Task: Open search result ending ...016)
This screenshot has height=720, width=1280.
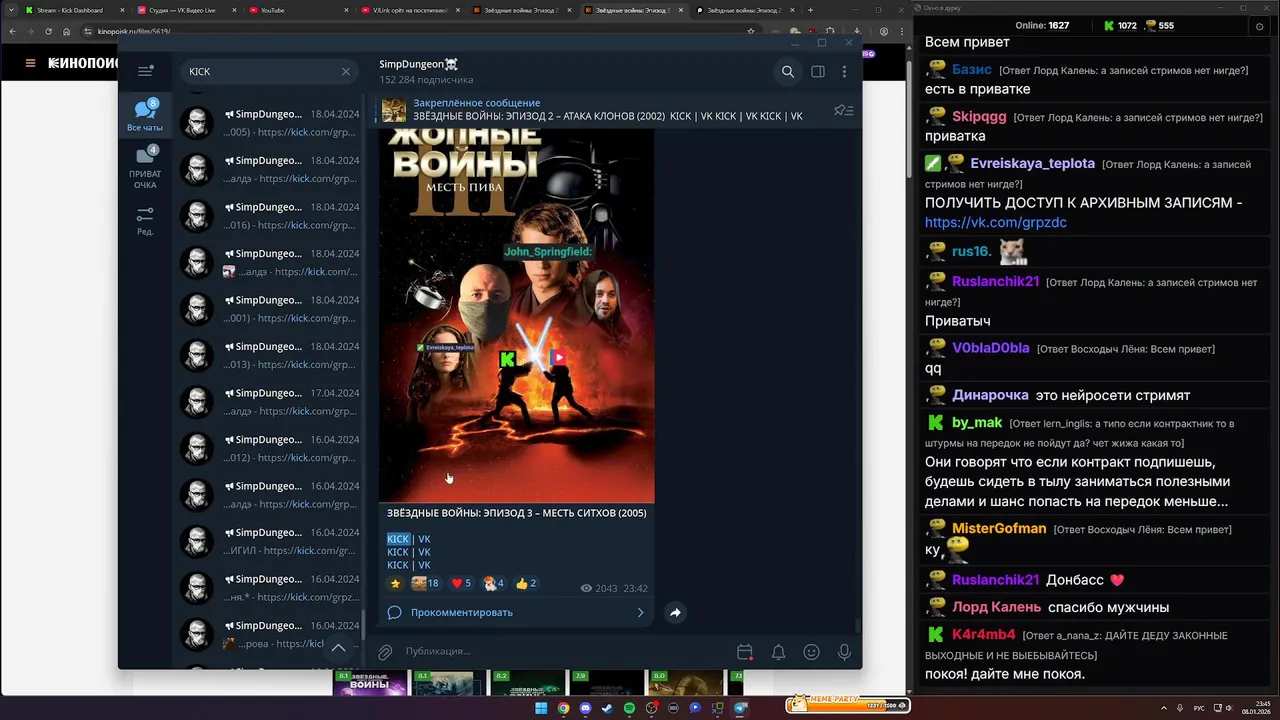Action: (268, 216)
